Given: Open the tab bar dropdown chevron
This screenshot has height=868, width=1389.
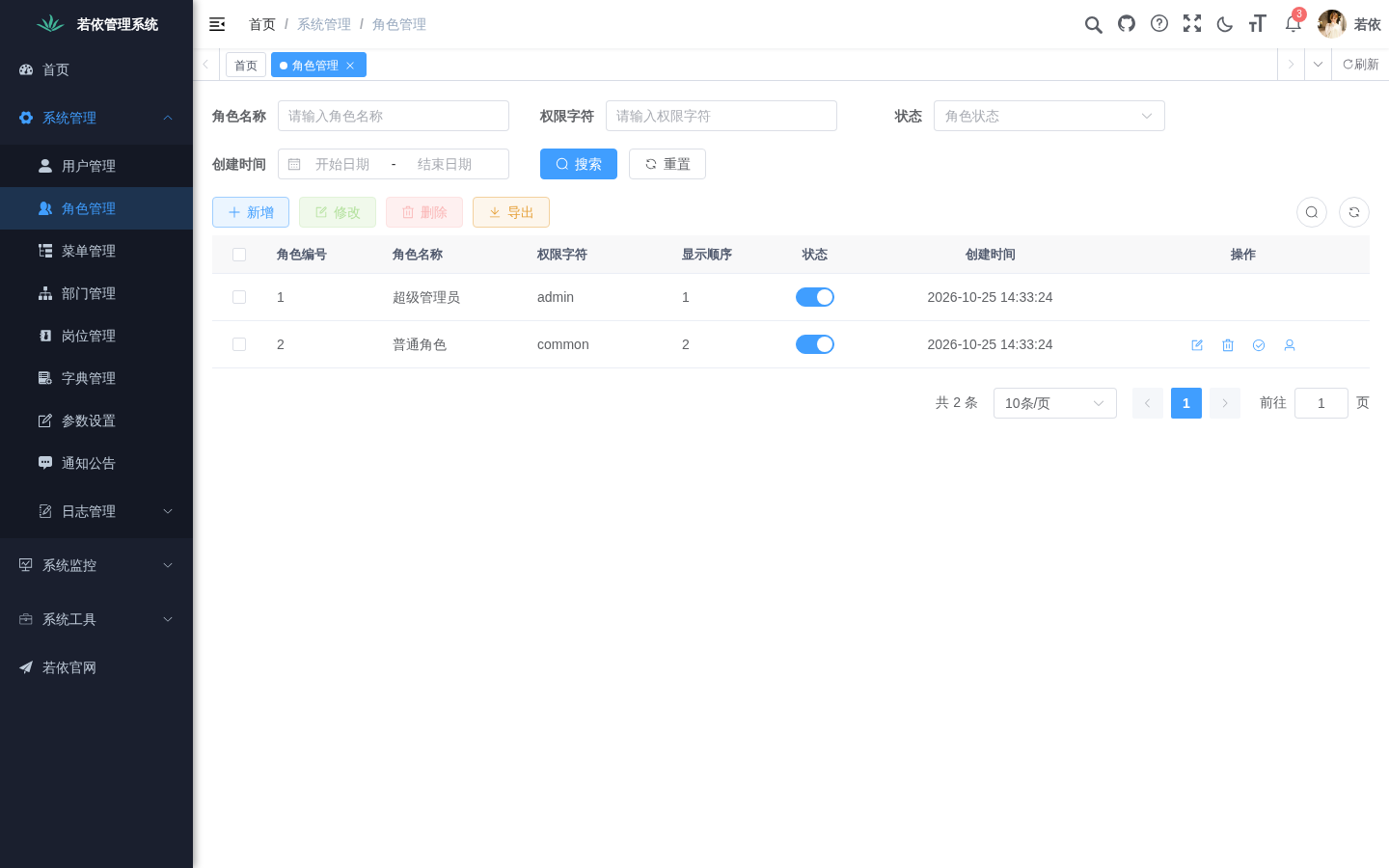Looking at the screenshot, I should 1318,65.
